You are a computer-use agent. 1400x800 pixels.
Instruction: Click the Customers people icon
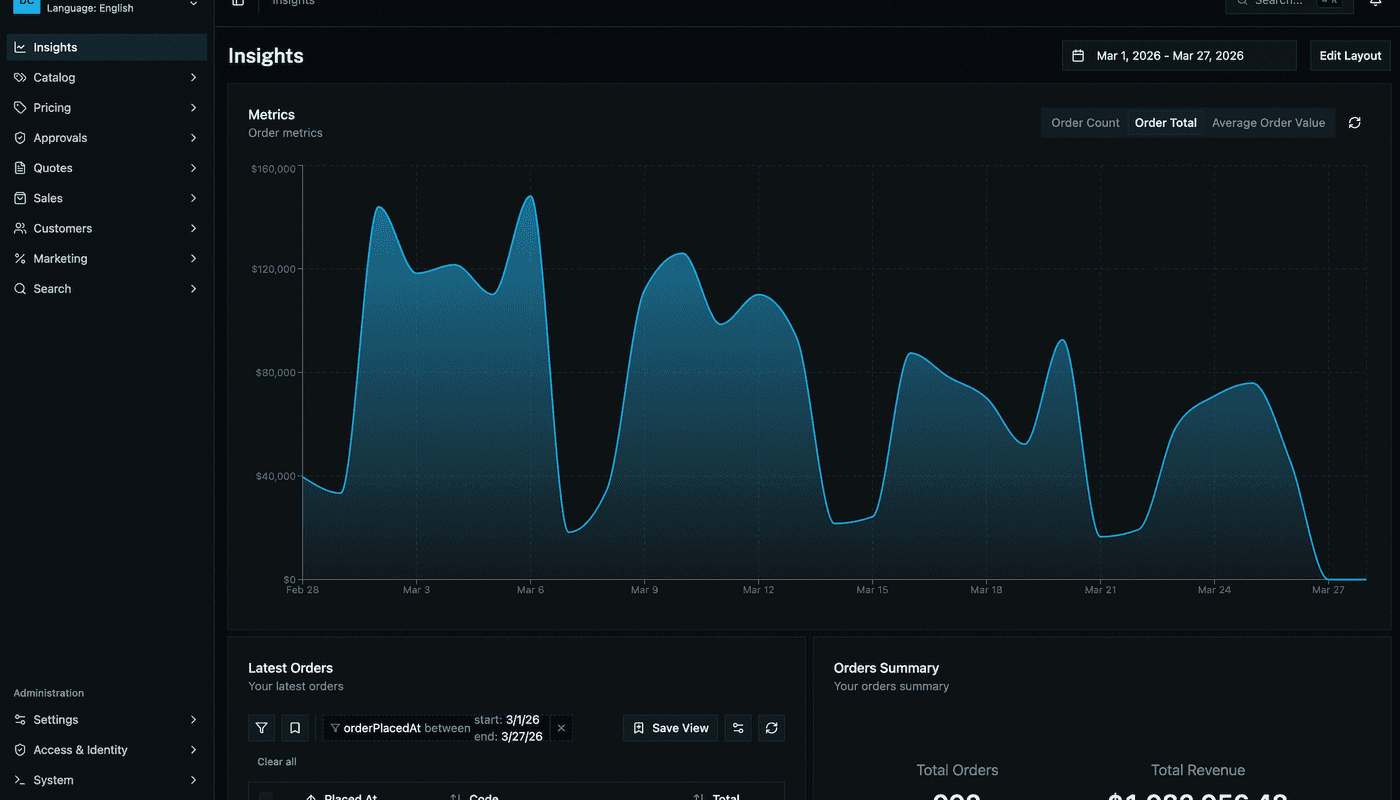coord(20,228)
